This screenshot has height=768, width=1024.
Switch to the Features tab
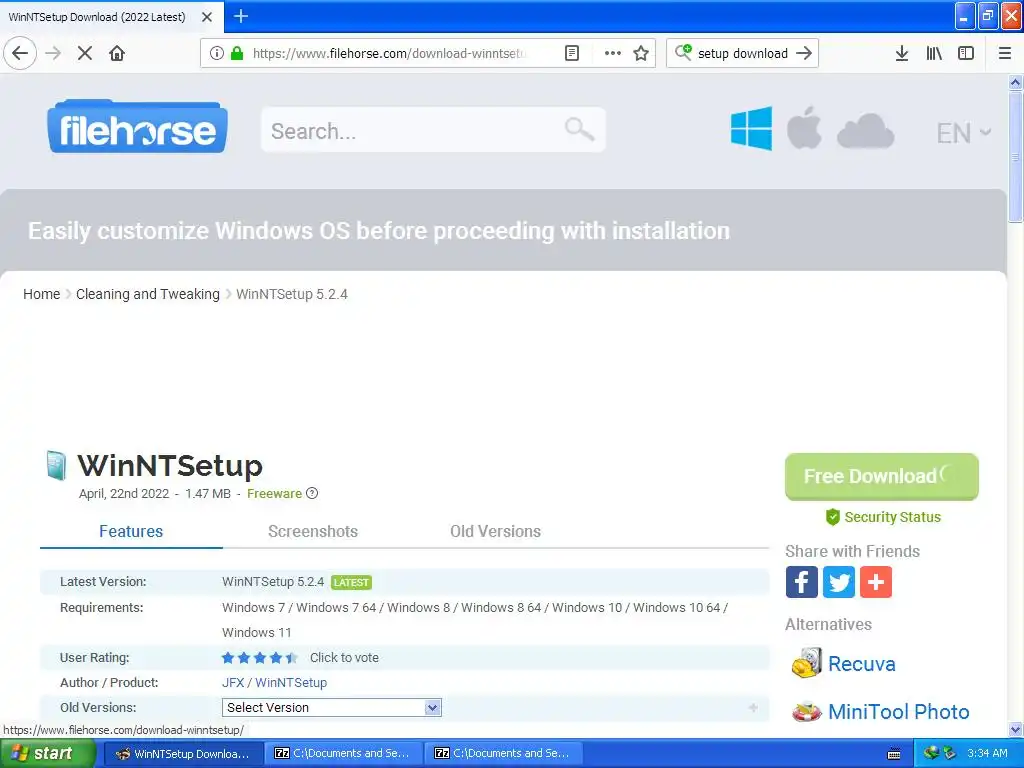click(x=131, y=532)
